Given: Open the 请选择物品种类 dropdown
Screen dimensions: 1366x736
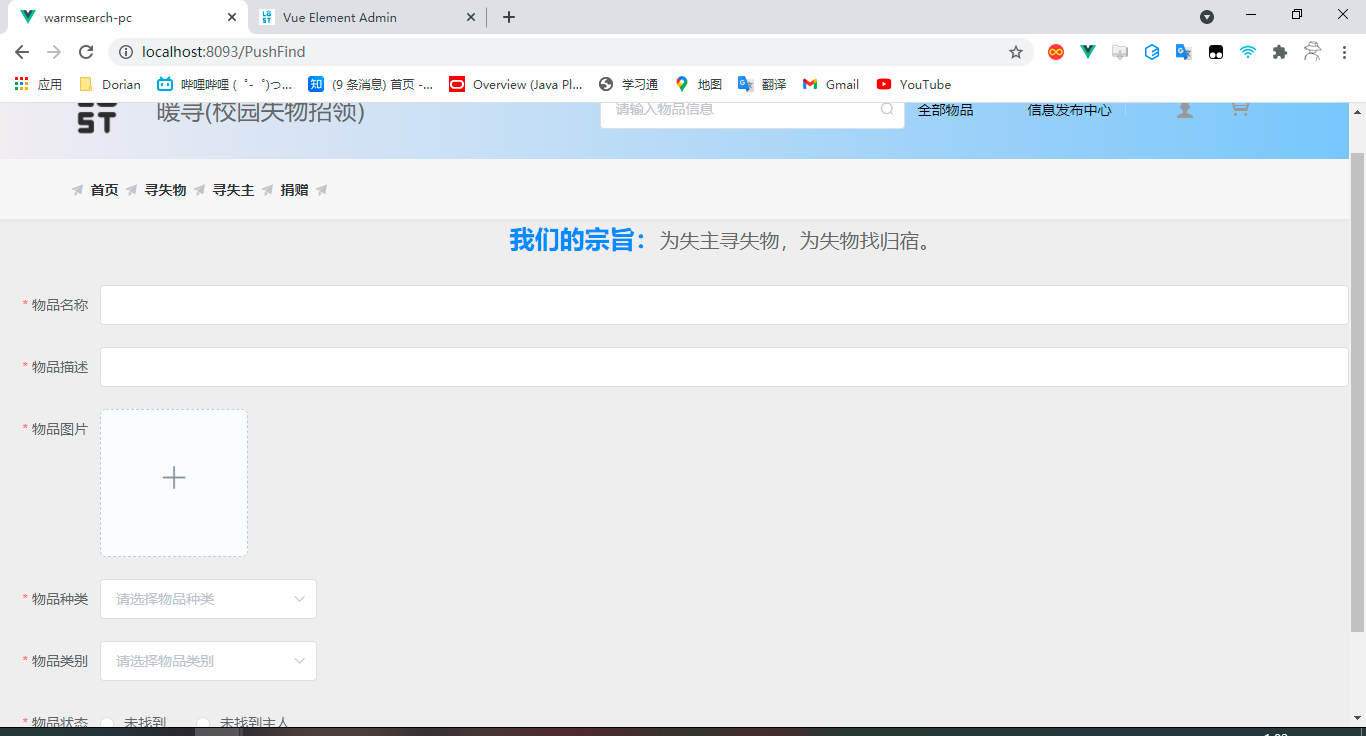Looking at the screenshot, I should 208,599.
